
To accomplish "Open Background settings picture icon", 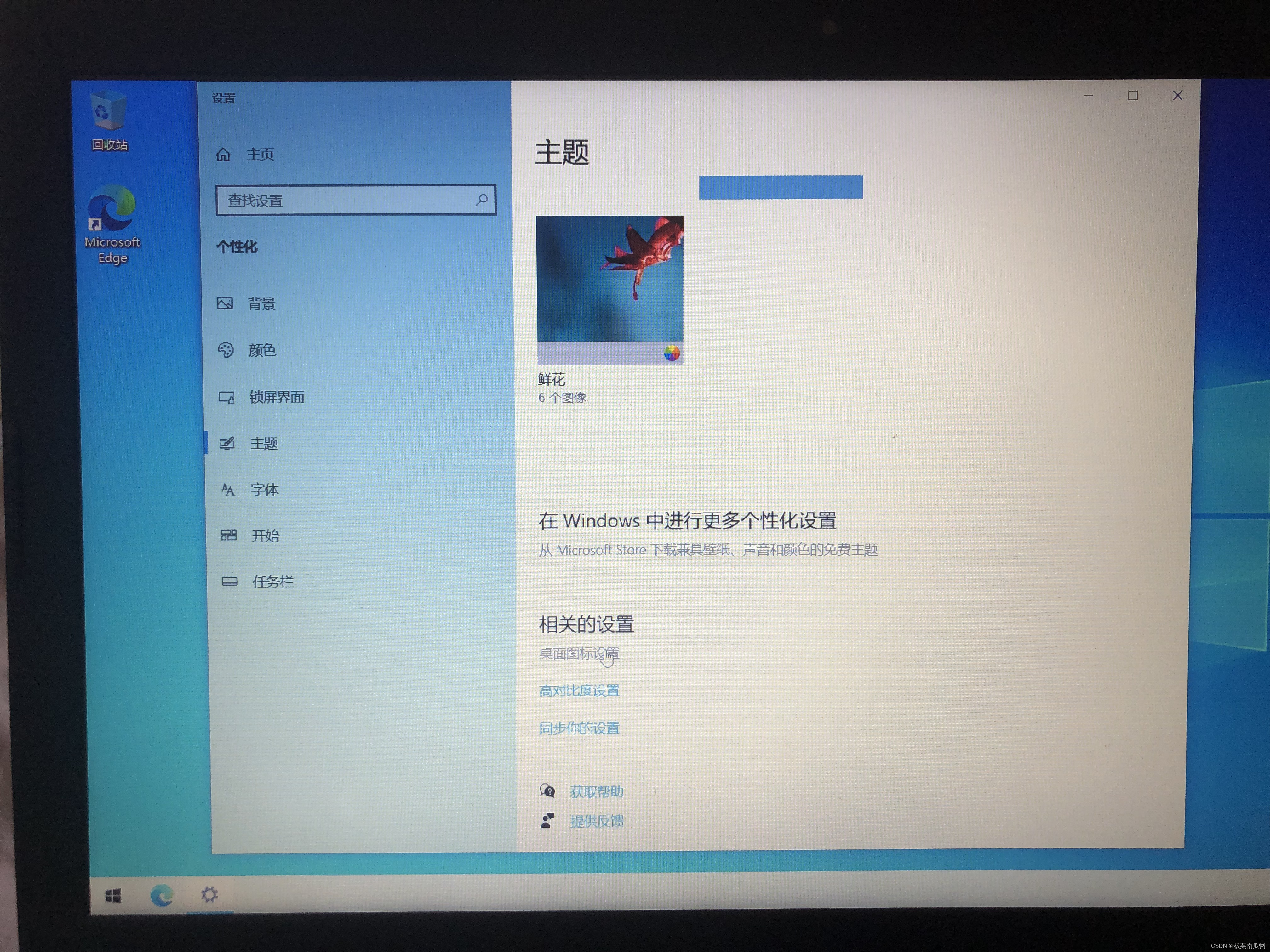I will [225, 303].
